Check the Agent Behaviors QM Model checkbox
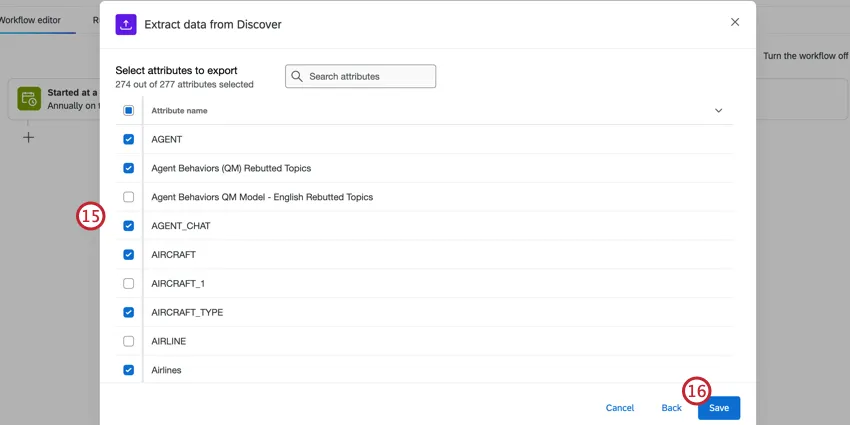850x425 pixels. coord(128,197)
